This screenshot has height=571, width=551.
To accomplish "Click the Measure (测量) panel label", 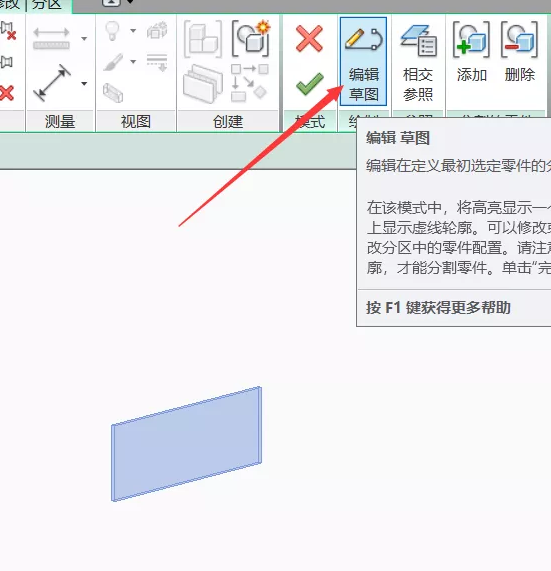I will tap(60, 121).
